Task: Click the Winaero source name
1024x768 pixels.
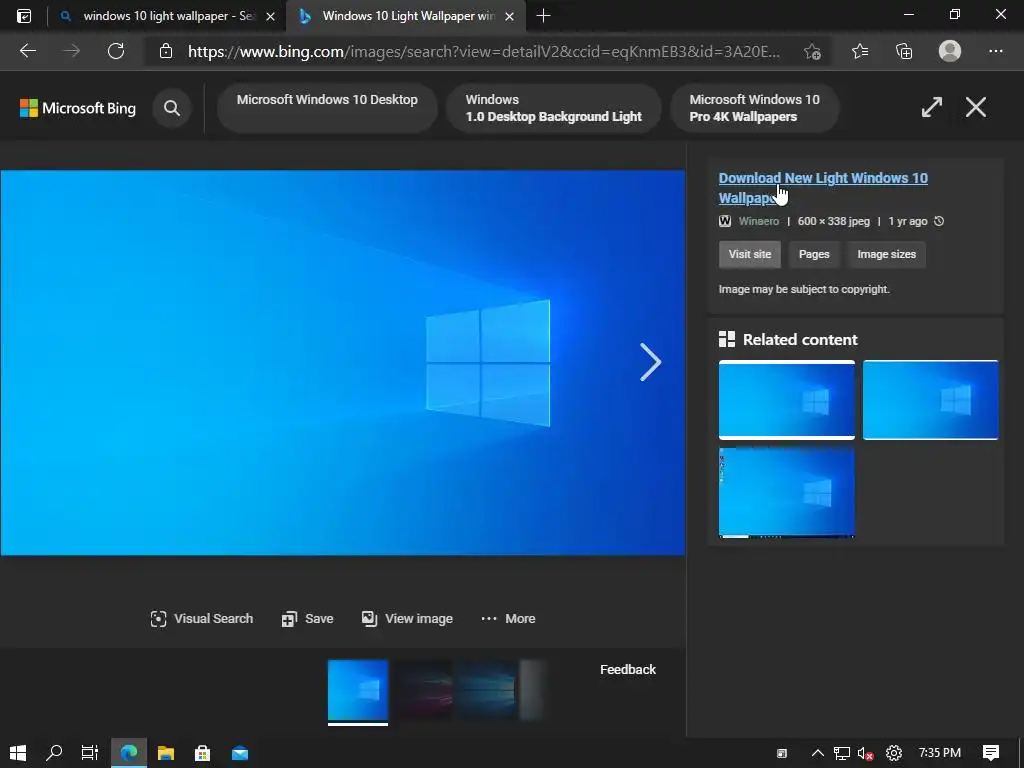Action: tap(759, 221)
